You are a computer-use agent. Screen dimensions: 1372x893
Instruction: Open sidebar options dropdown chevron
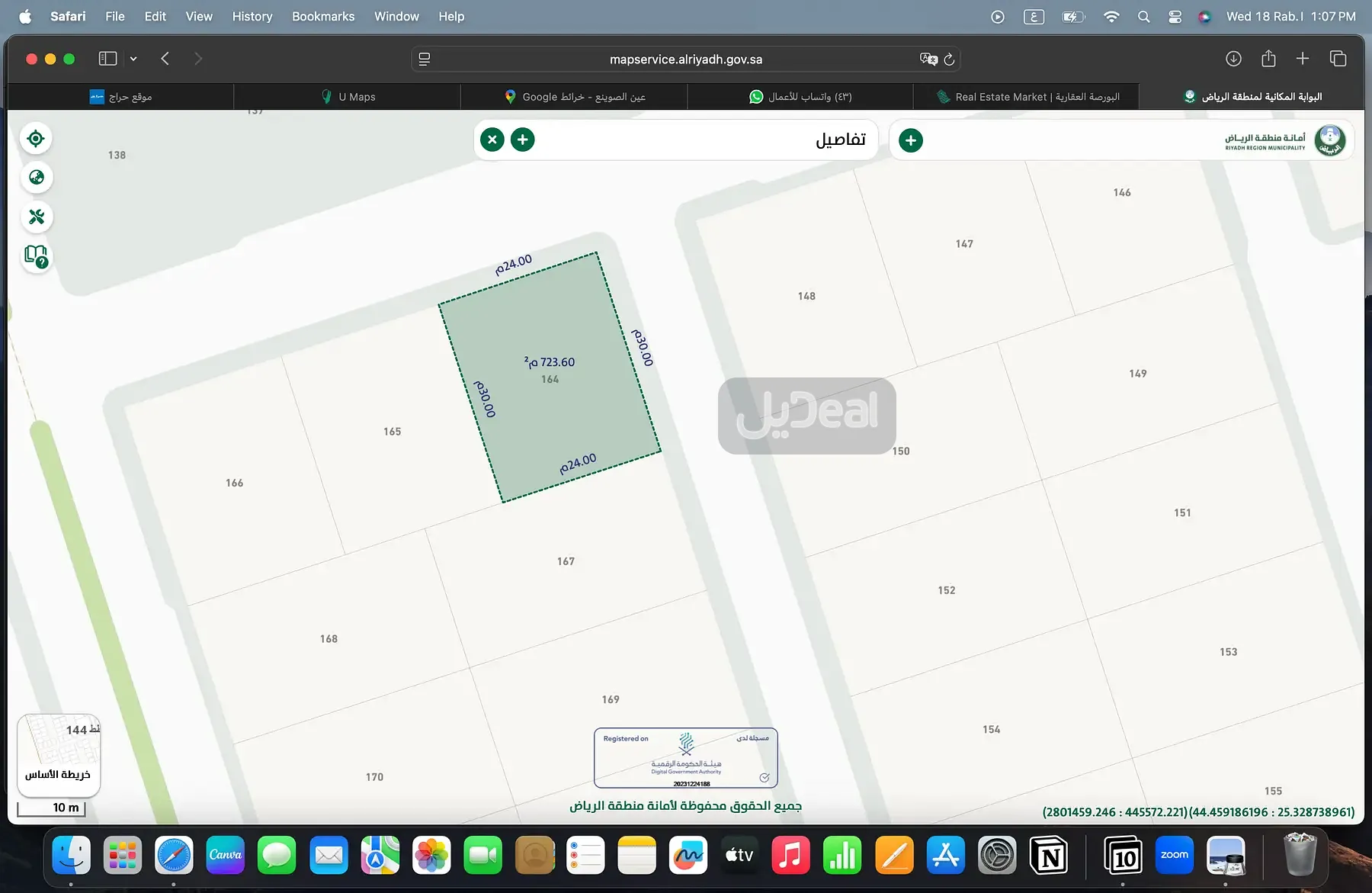(133, 59)
